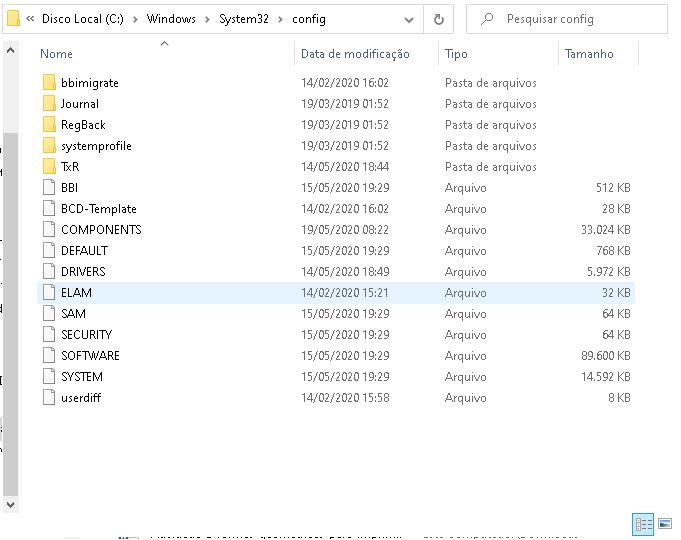Expand chevron after Windows in breadcrumb
681x540 pixels.
coord(208,19)
